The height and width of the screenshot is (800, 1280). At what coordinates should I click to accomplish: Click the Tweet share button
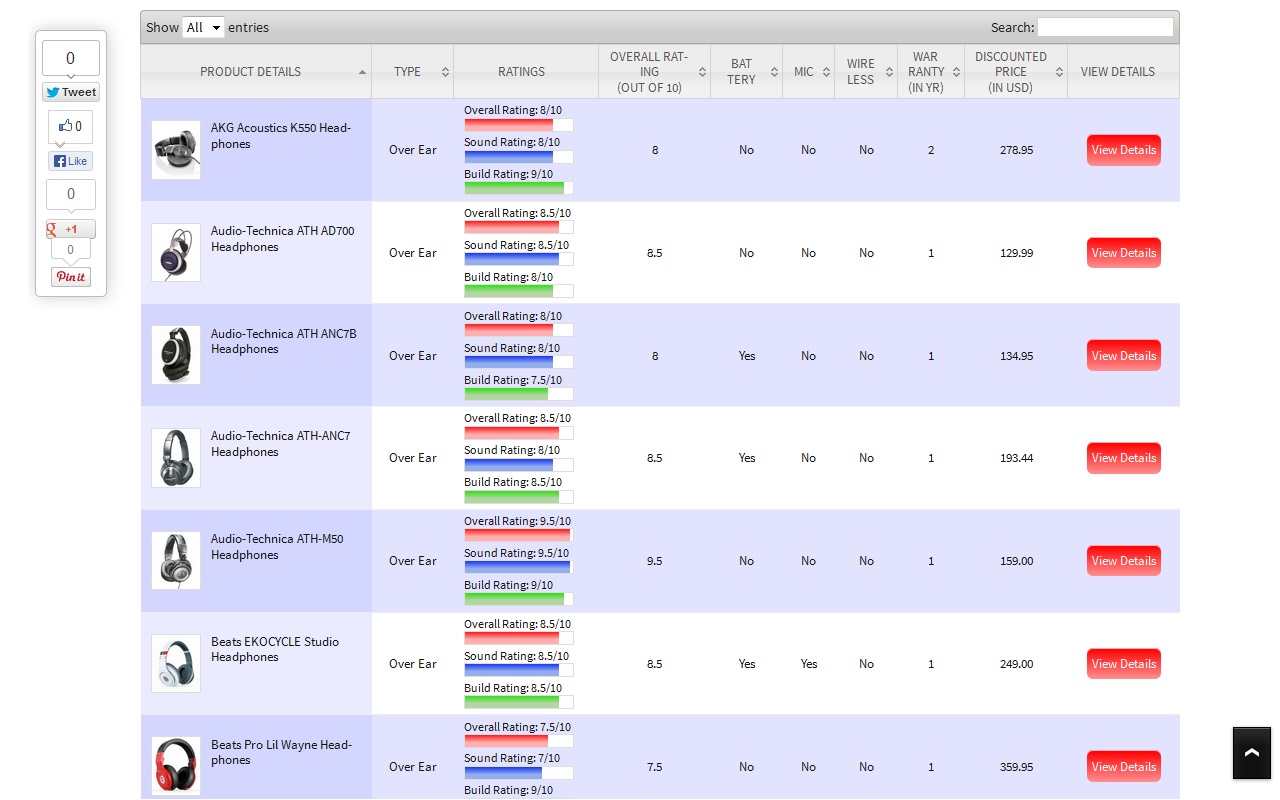click(70, 92)
